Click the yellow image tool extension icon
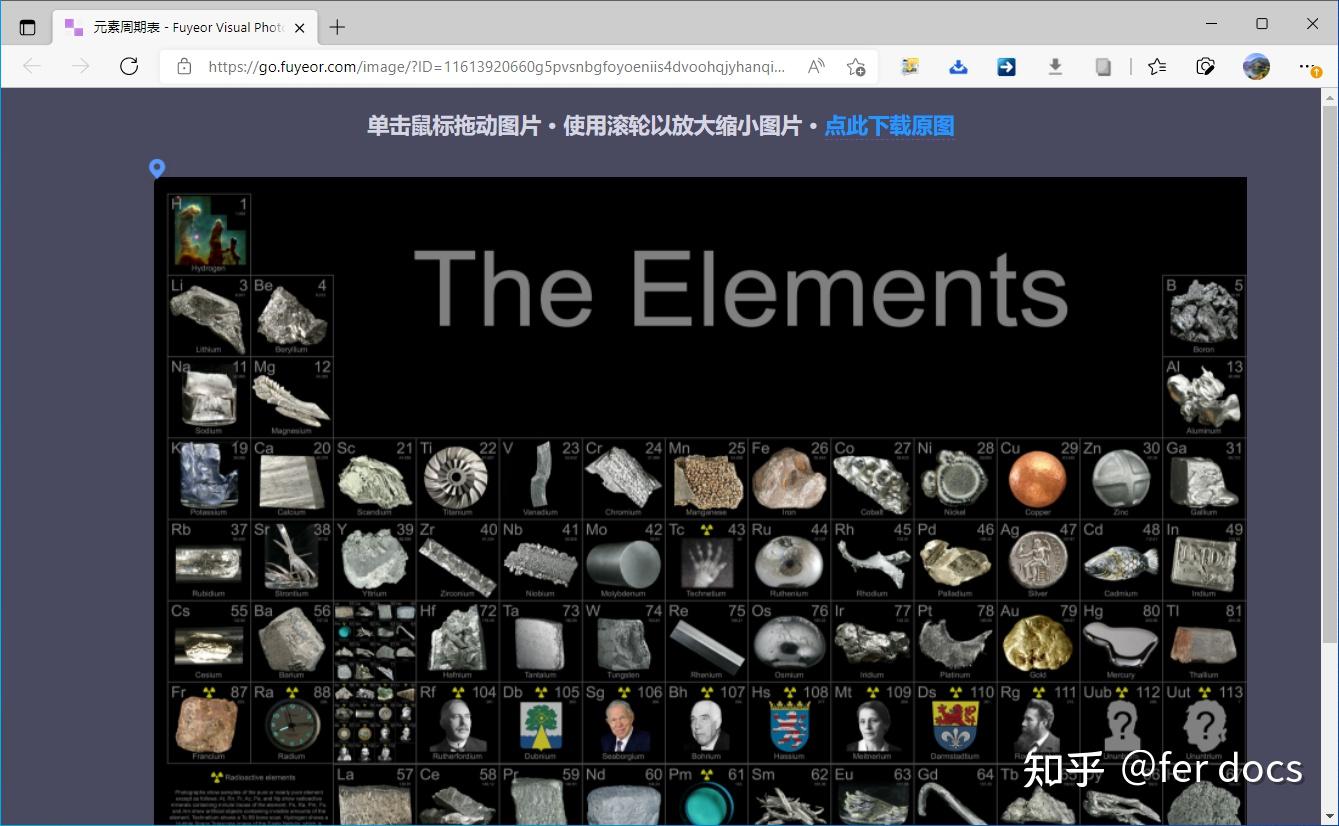The height and width of the screenshot is (826, 1339). coord(909,65)
